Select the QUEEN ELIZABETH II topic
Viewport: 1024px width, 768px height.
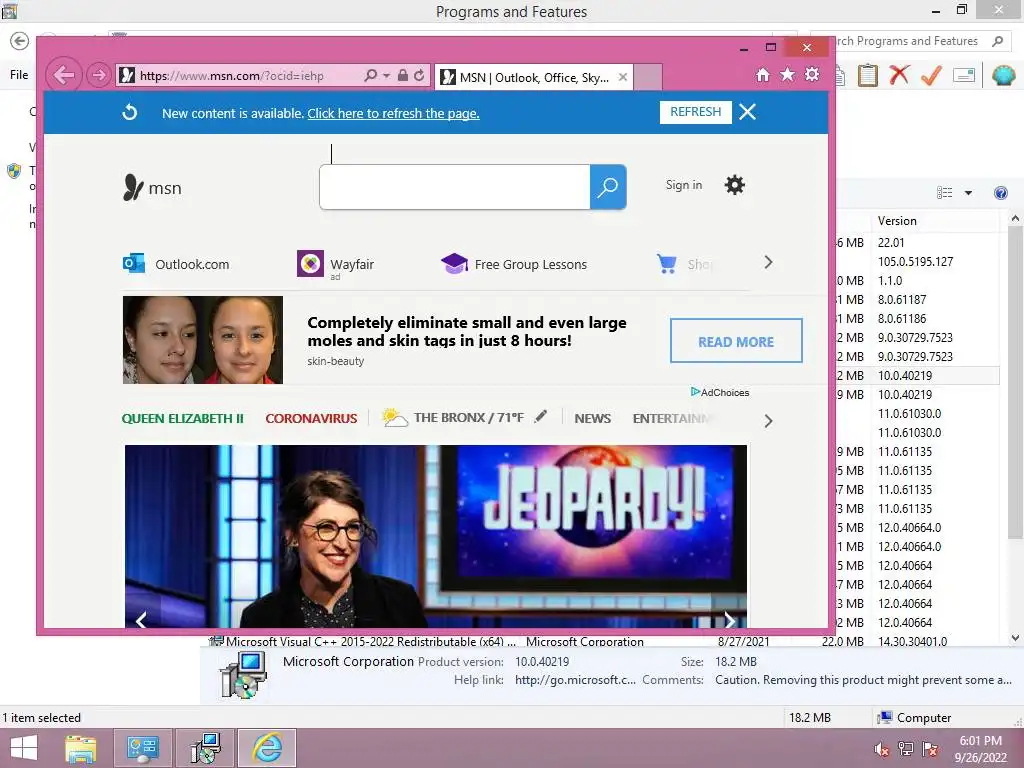point(183,419)
